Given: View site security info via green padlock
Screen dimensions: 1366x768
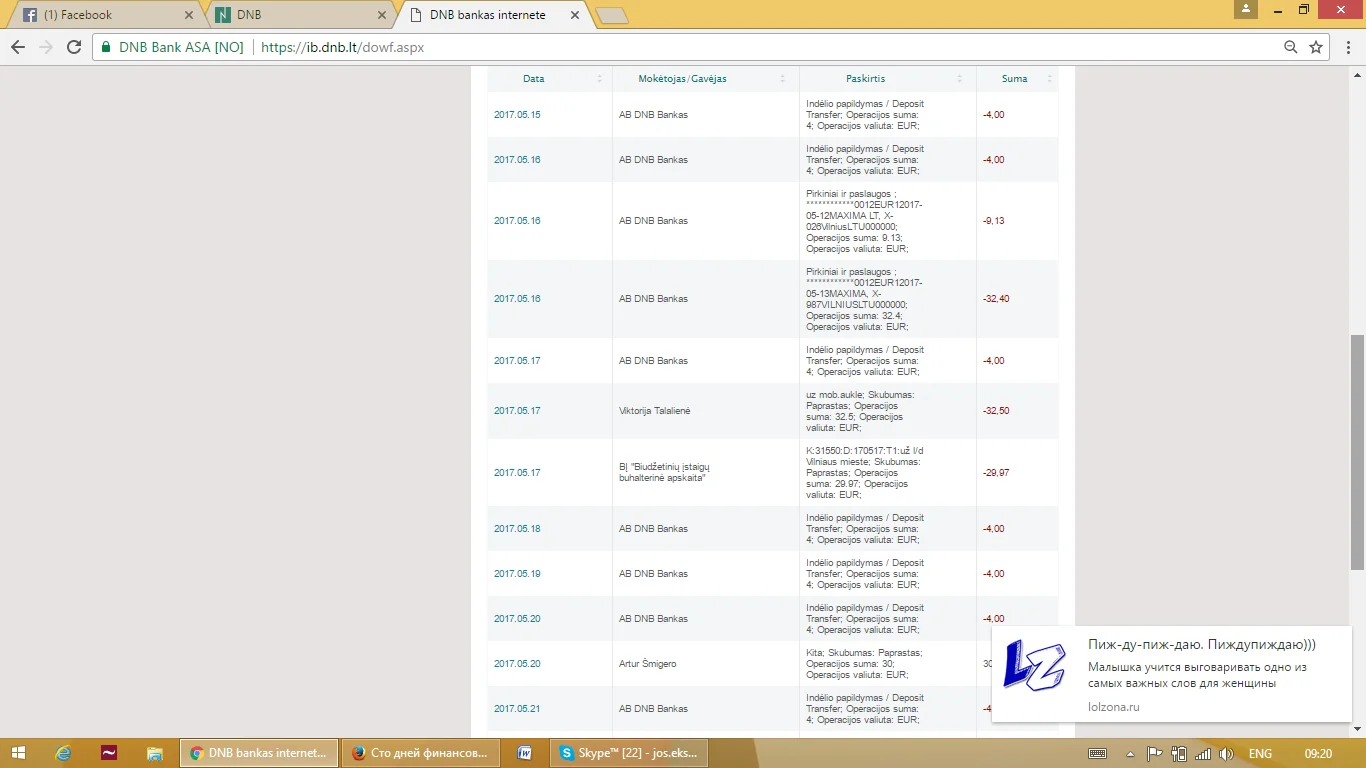Looking at the screenshot, I should pos(107,47).
